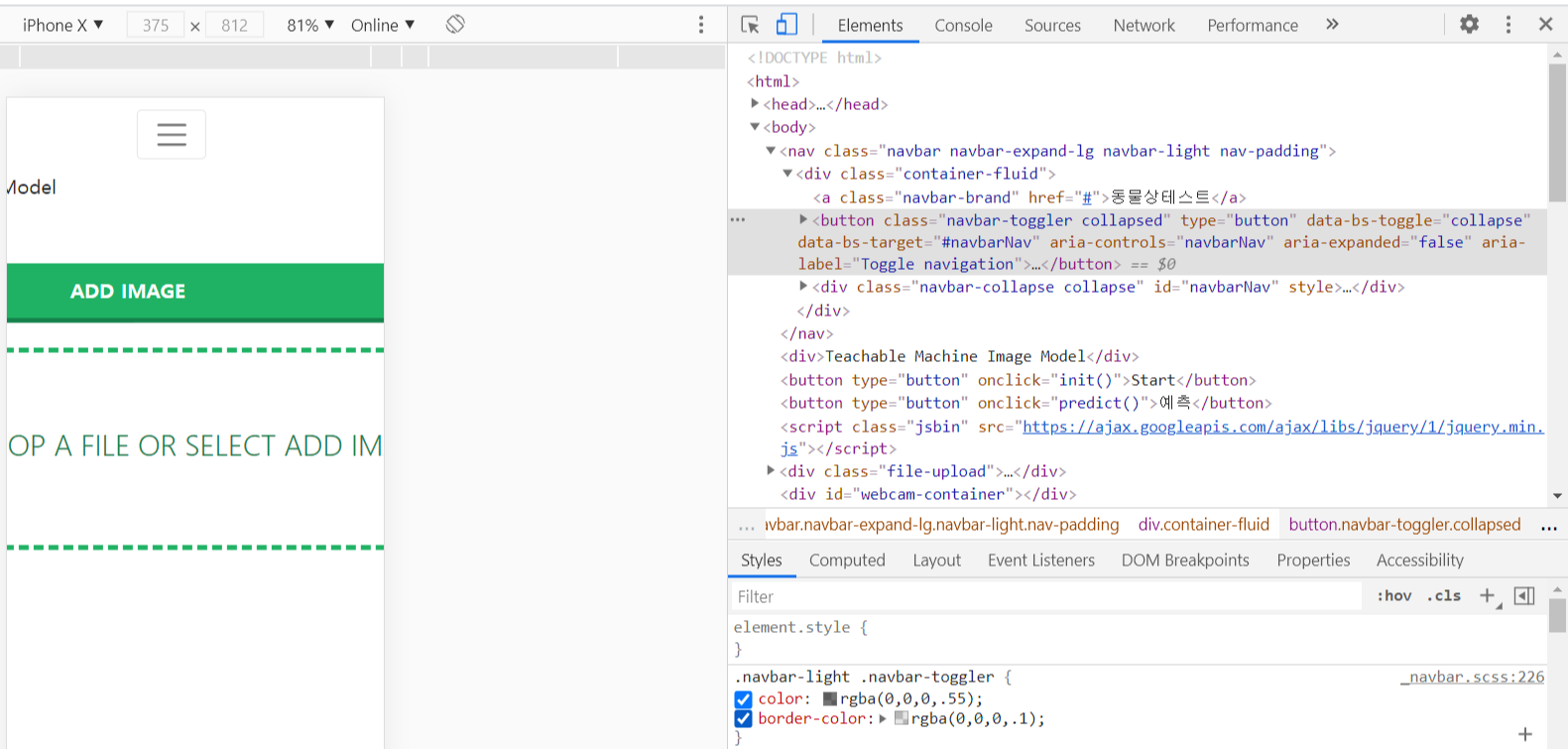This screenshot has width=1568, height=749.
Task: Switch to the Console tab
Action: (x=963, y=25)
